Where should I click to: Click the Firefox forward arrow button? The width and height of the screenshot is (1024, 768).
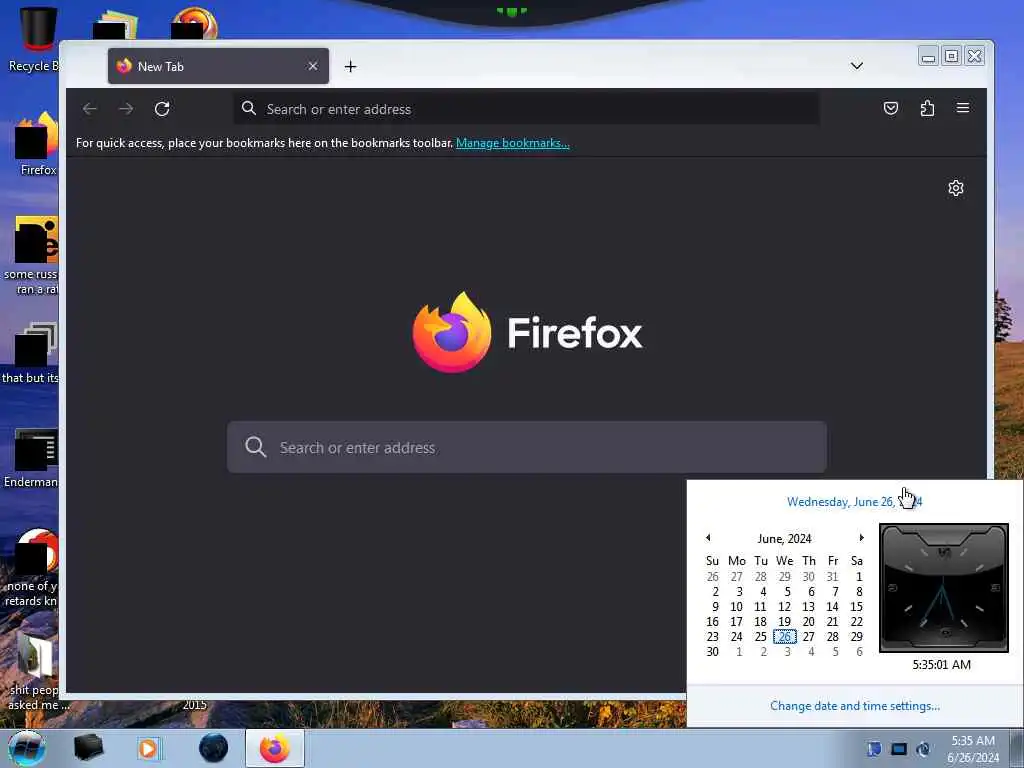pyautogui.click(x=126, y=108)
